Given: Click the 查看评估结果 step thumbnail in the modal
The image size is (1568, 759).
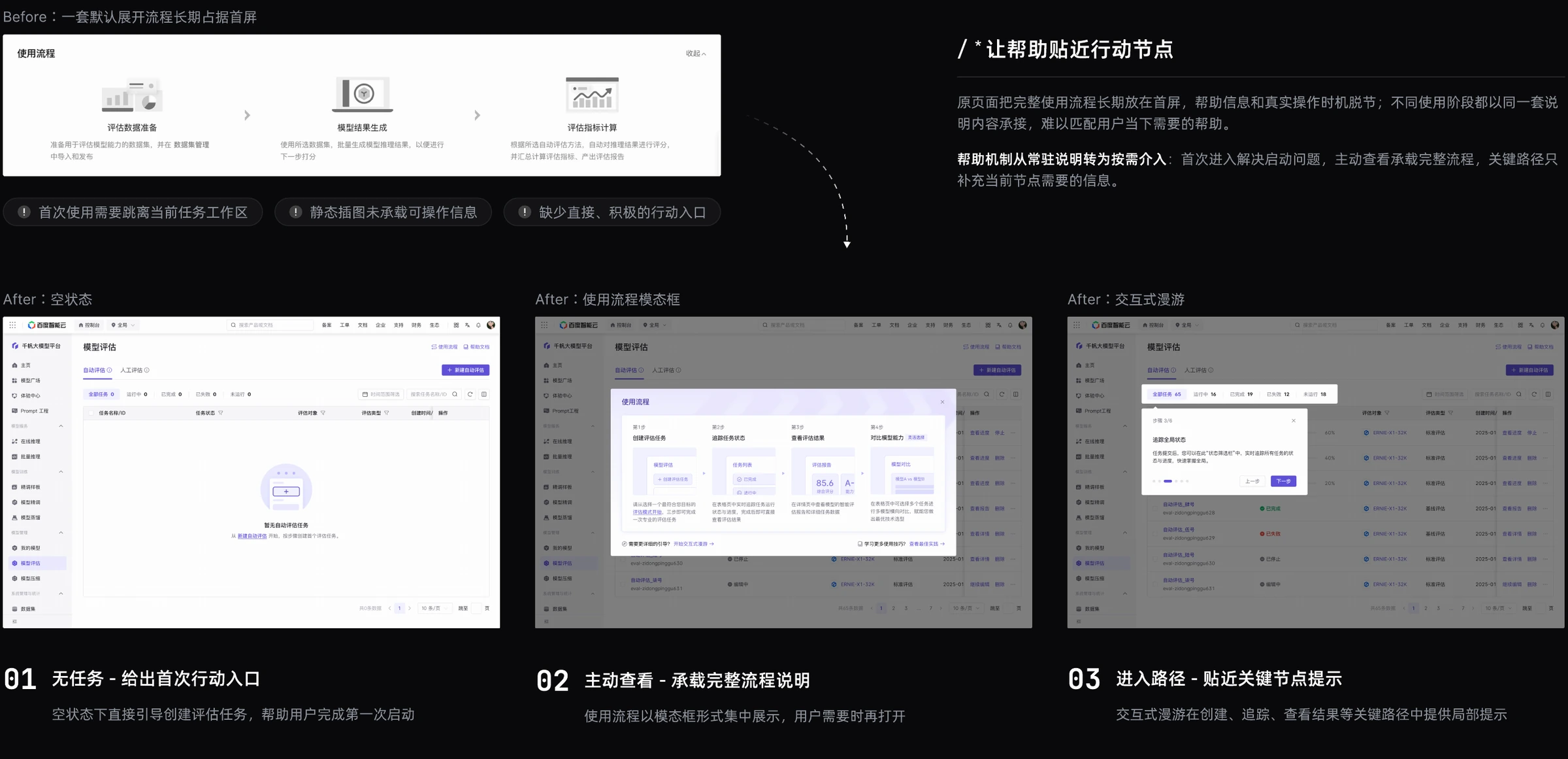Looking at the screenshot, I should pos(823,471).
